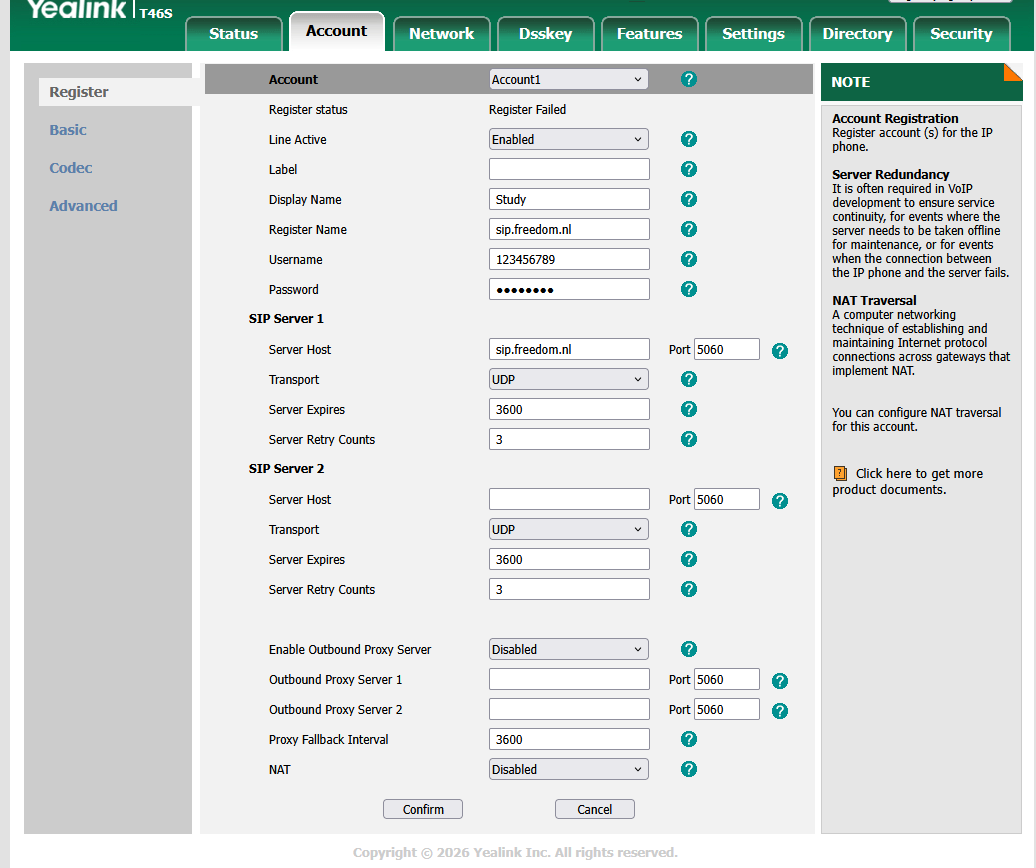Click the Cancel button
Screen dimensions: 1036x868
click(x=594, y=809)
